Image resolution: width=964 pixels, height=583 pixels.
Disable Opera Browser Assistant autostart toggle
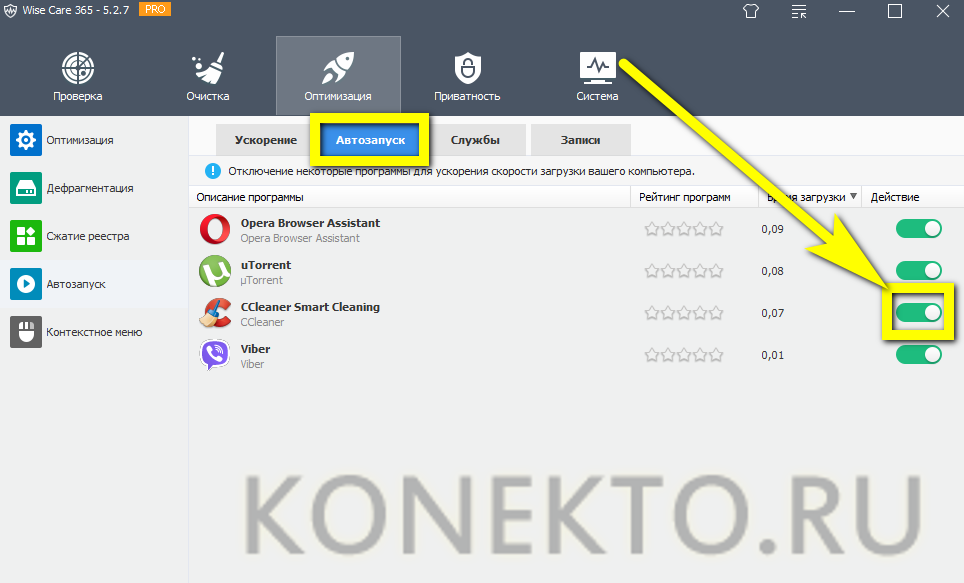pos(918,229)
